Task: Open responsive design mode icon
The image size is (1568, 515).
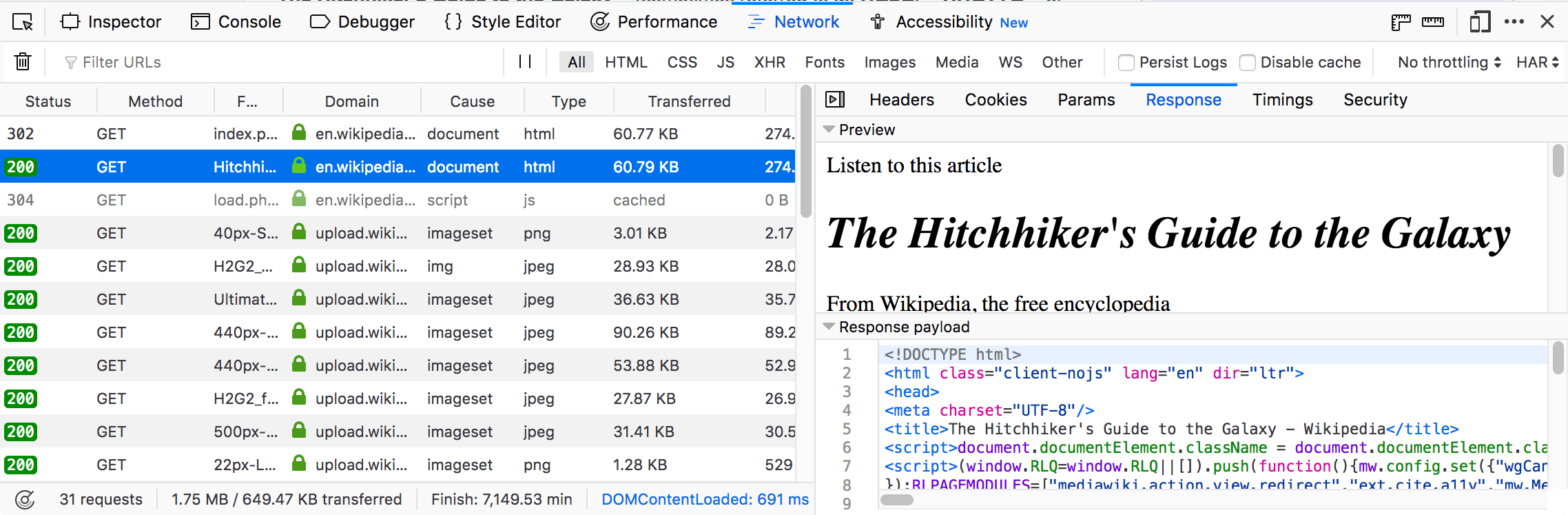Action: 1479,22
